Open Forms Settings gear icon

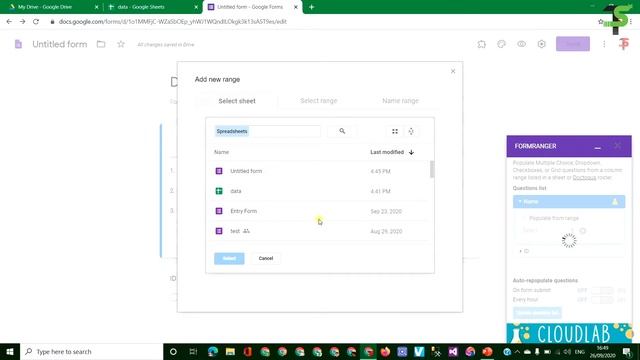542,44
